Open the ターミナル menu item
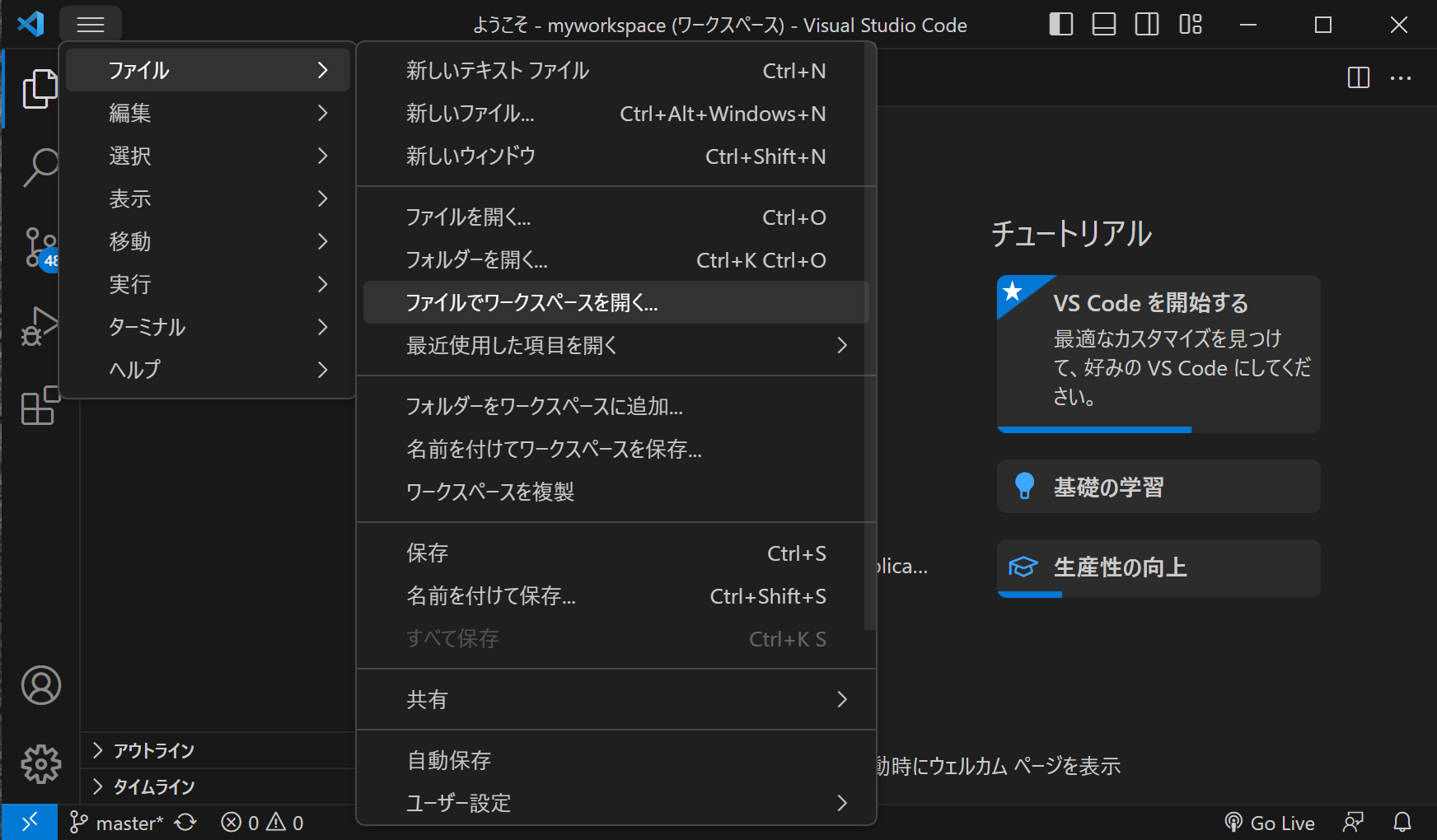 point(208,327)
